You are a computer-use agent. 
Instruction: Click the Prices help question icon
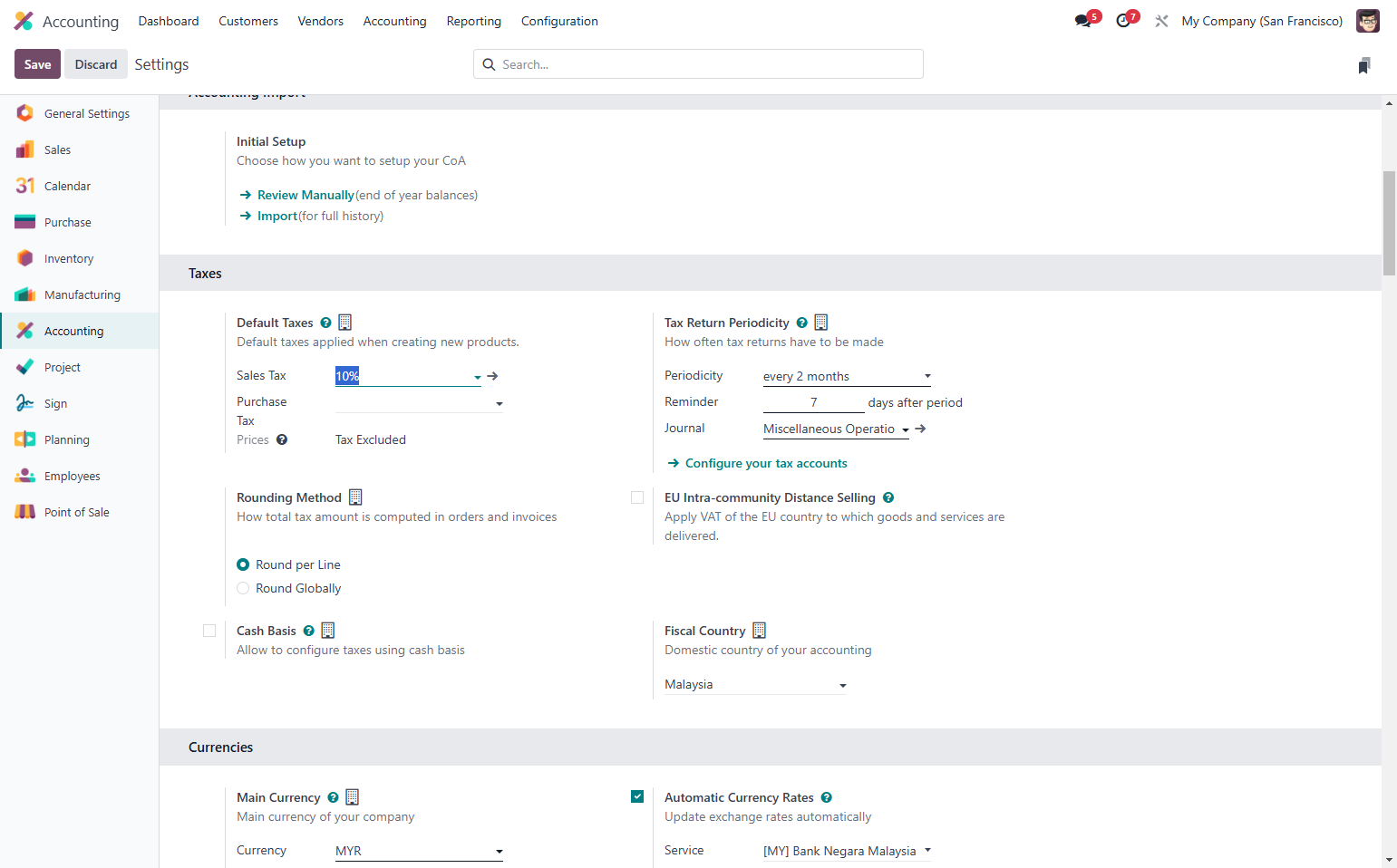click(x=282, y=439)
